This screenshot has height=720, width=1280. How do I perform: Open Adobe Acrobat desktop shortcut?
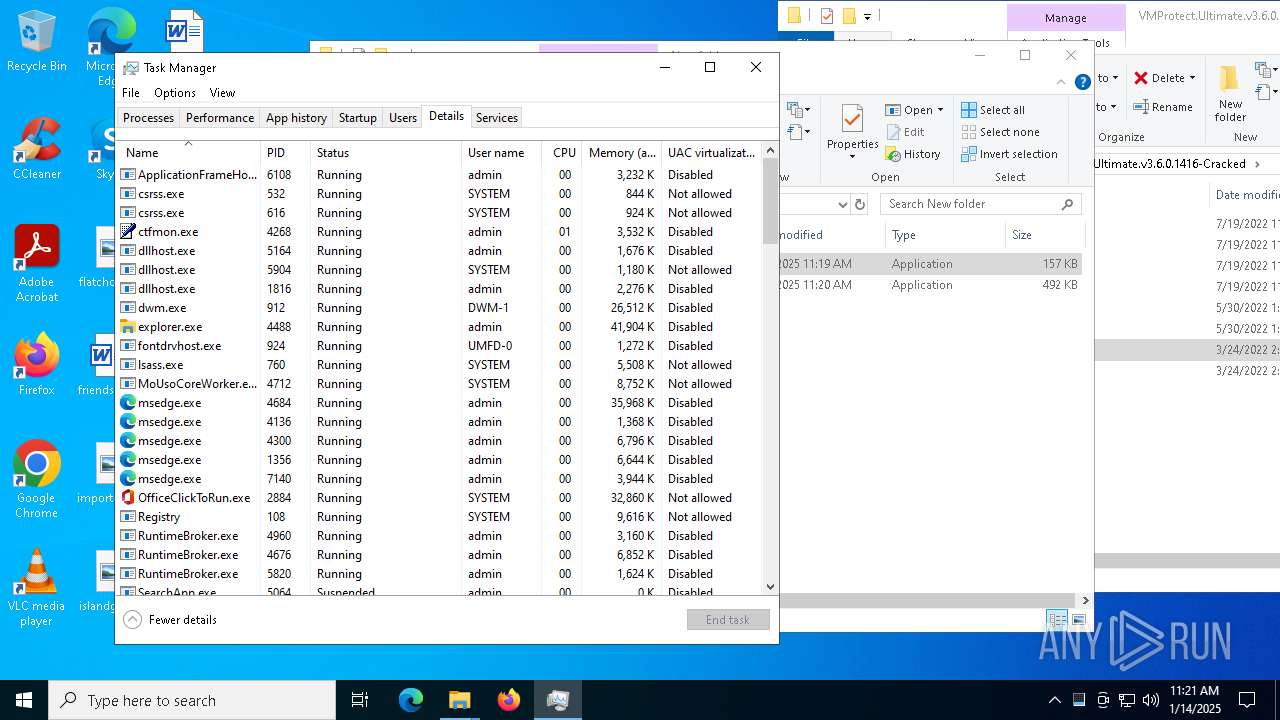click(x=36, y=263)
